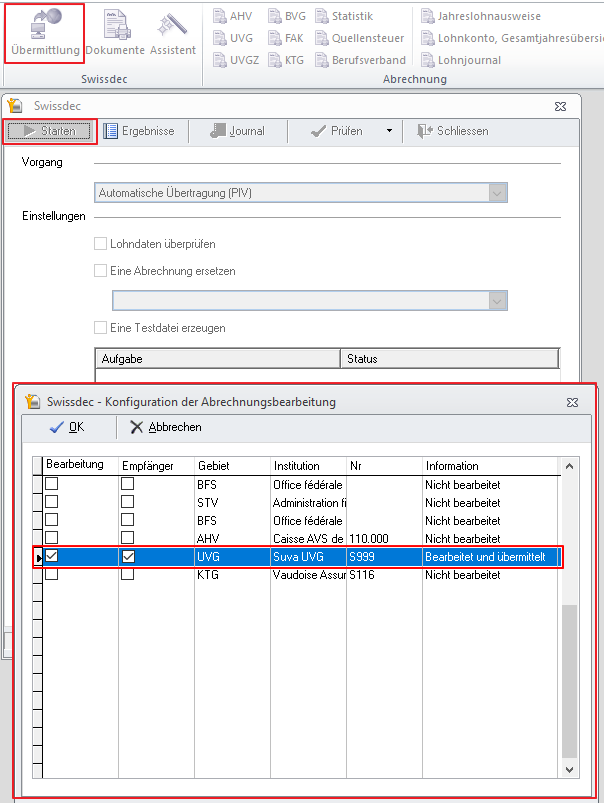Click Schliessen in the Swissdec toolbar
Image resolution: width=604 pixels, height=803 pixels.
coord(452,131)
